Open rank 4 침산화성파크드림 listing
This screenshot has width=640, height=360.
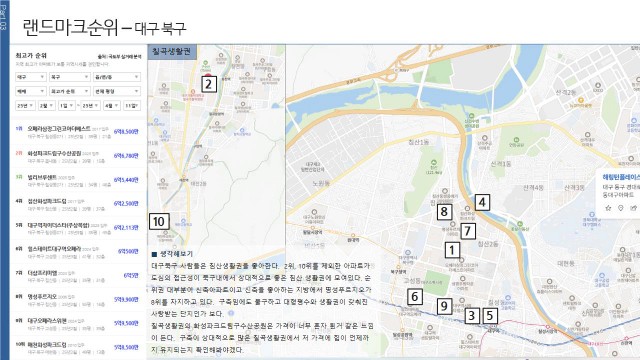pyautogui.click(x=78, y=204)
